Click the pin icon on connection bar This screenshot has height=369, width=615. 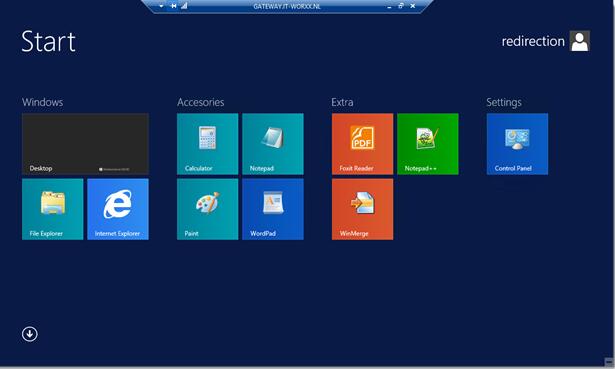[173, 6]
